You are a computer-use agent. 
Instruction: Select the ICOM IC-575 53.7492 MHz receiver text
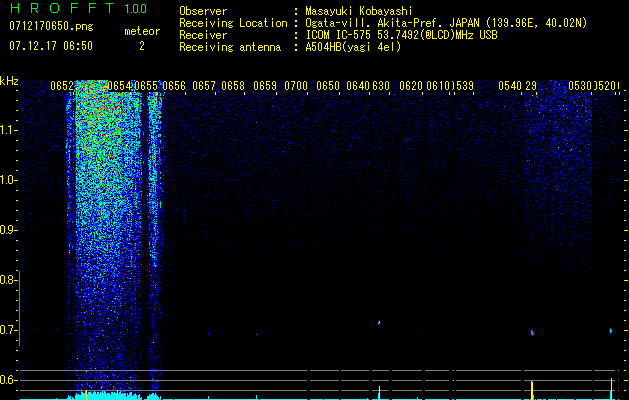coord(401,35)
